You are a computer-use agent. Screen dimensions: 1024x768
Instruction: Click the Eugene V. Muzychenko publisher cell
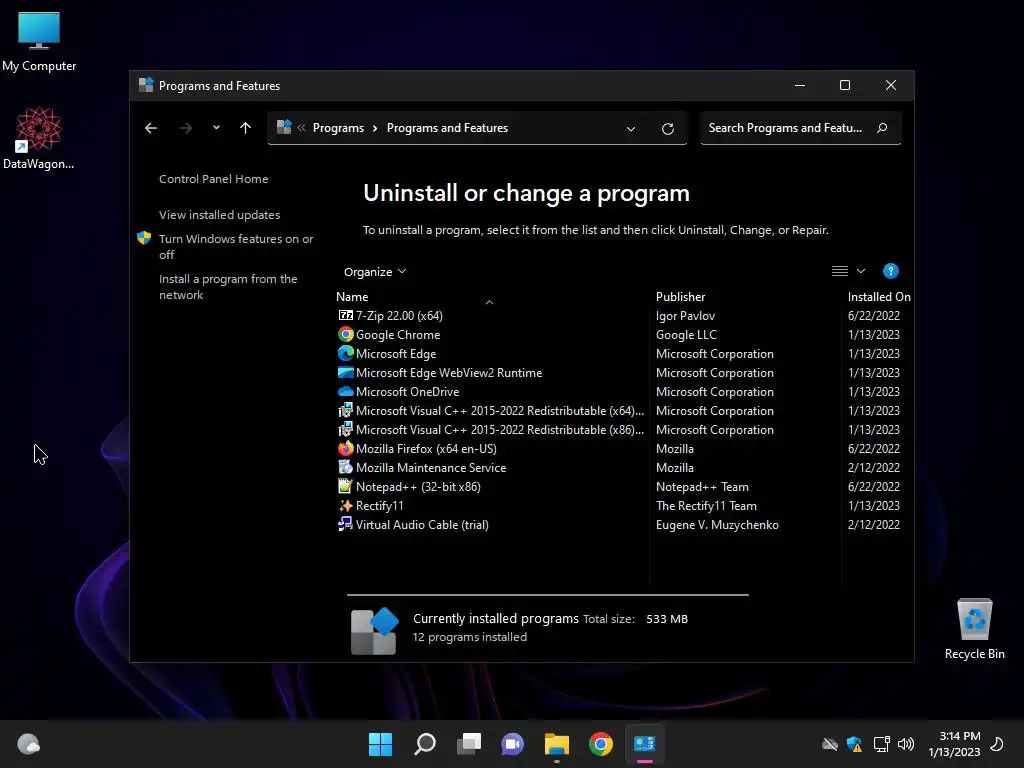pos(717,524)
